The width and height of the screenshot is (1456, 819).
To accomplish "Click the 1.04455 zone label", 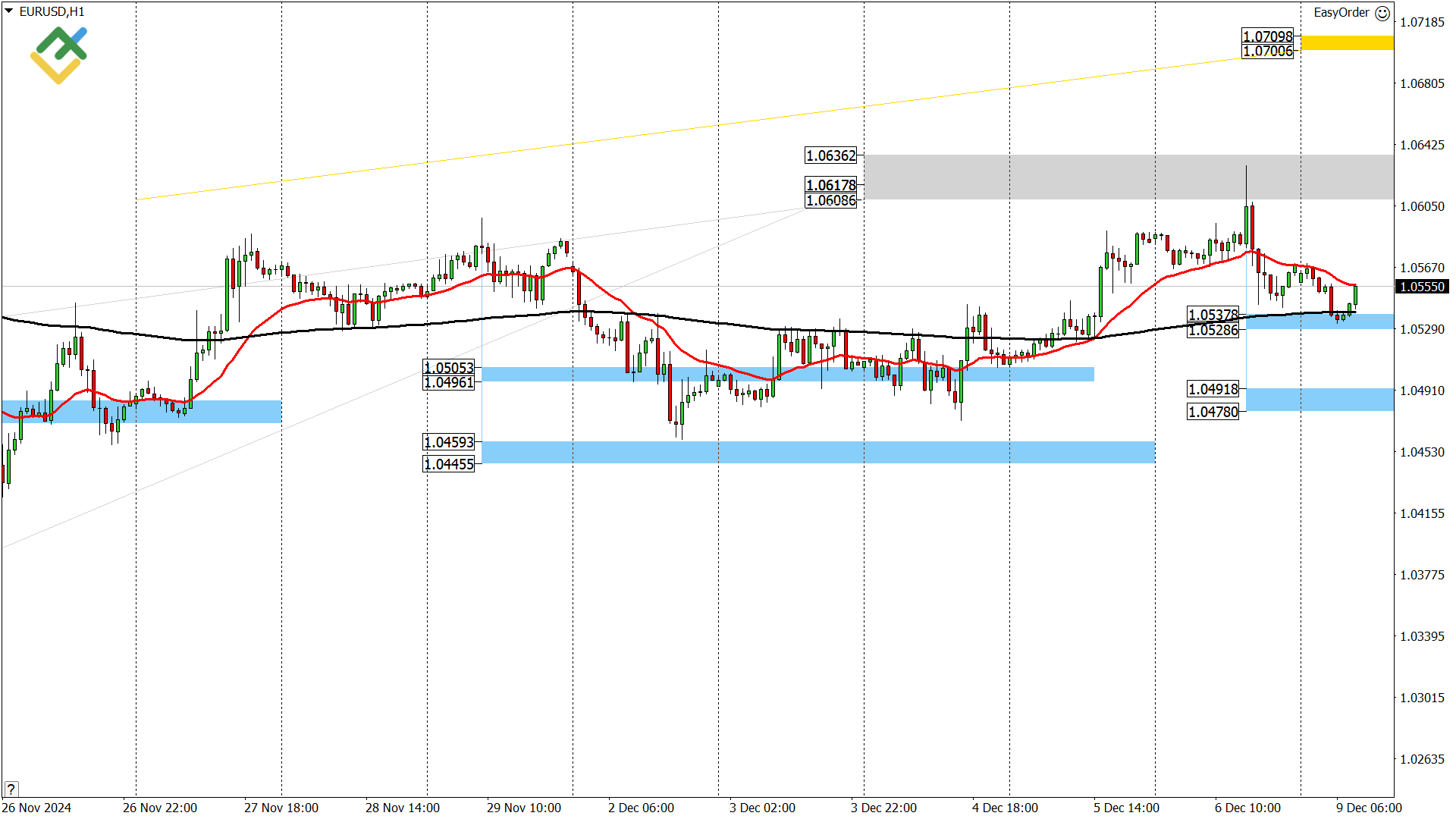I will (x=448, y=465).
